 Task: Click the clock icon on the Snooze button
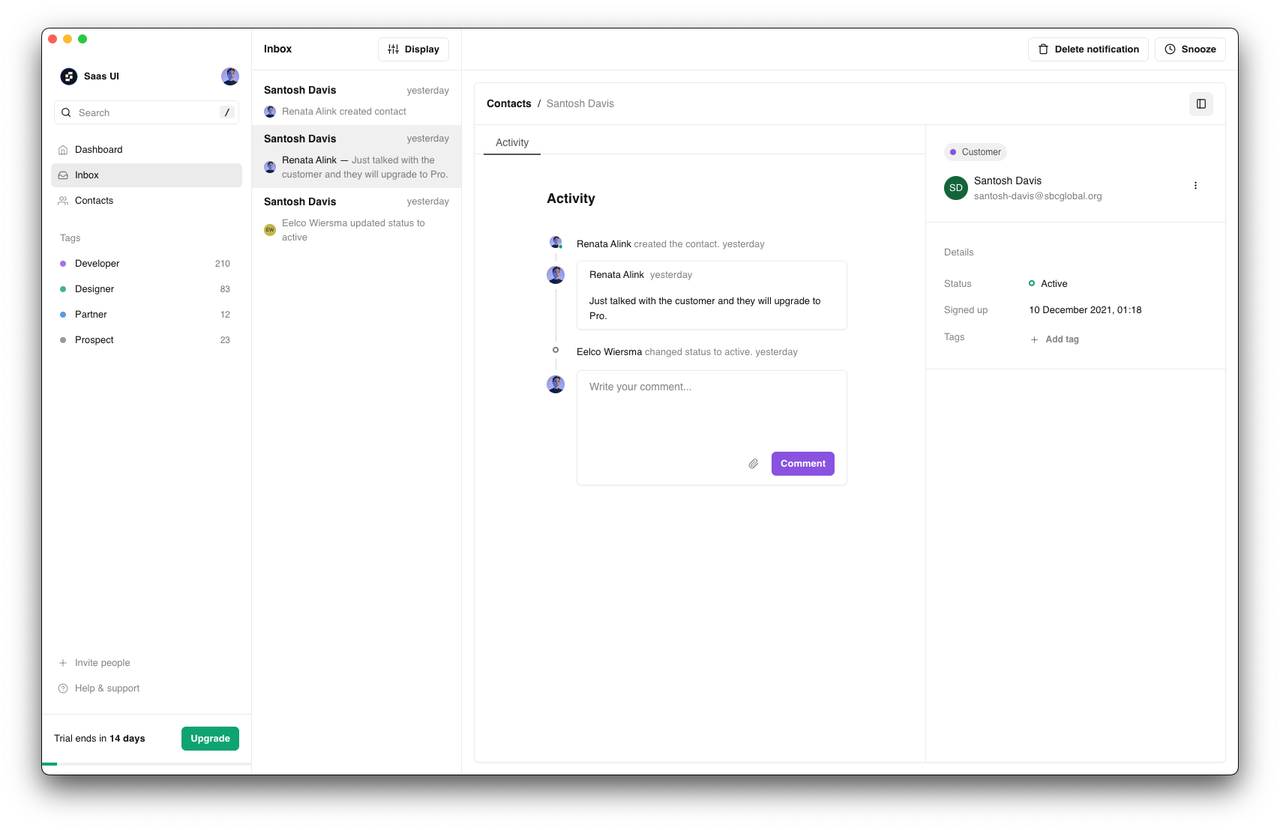coord(1169,48)
